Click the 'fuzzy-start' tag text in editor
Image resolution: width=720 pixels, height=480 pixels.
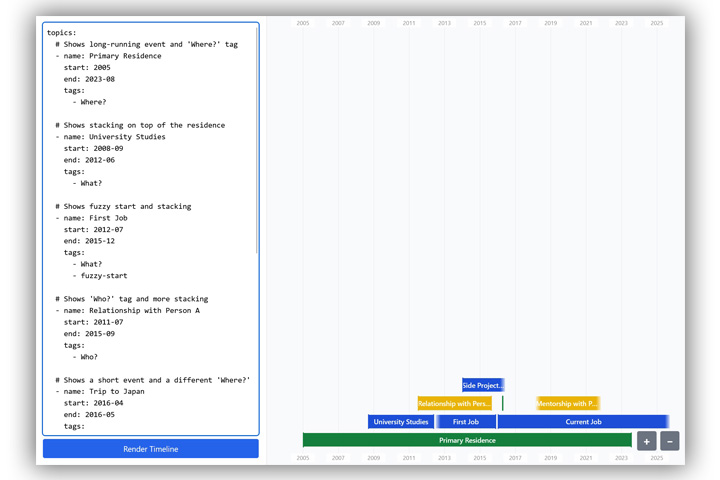[x=104, y=276]
